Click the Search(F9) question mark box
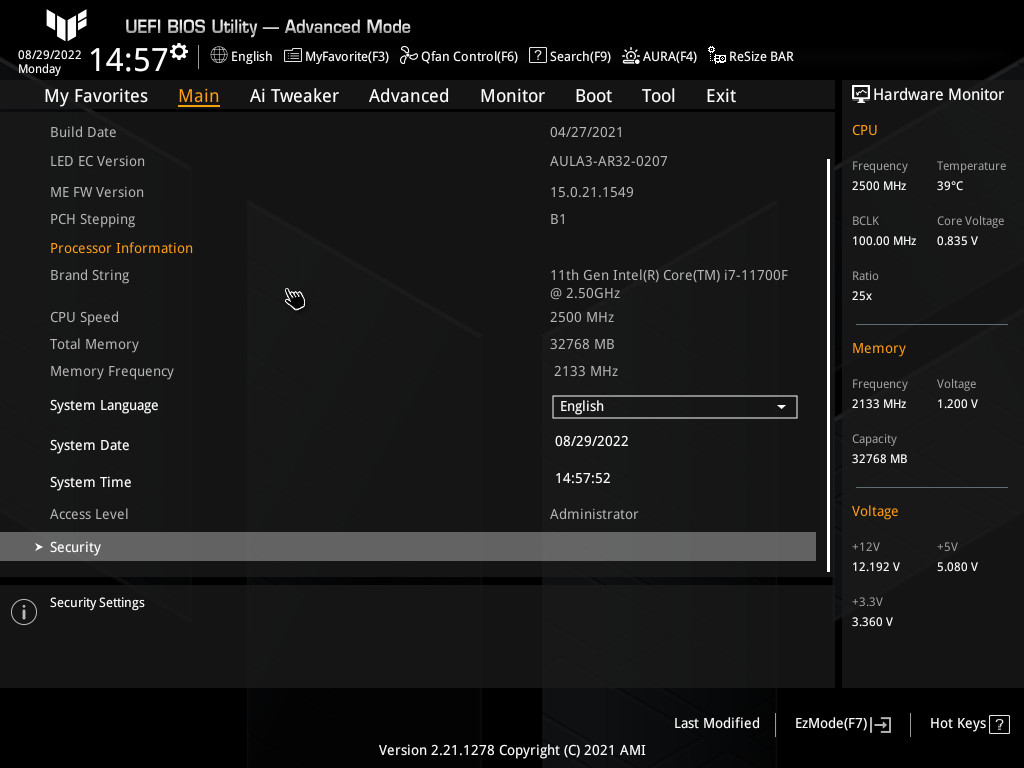 point(537,56)
